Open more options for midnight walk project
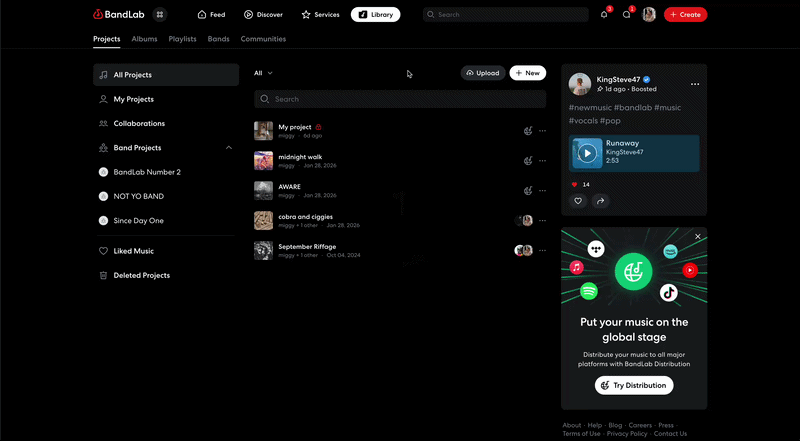The width and height of the screenshot is (800, 441). point(543,160)
